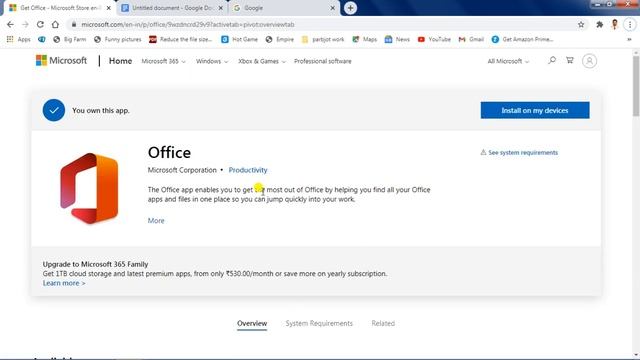Screen dimensions: 640x360
Task: Expand the description with More link
Action: click(x=156, y=220)
